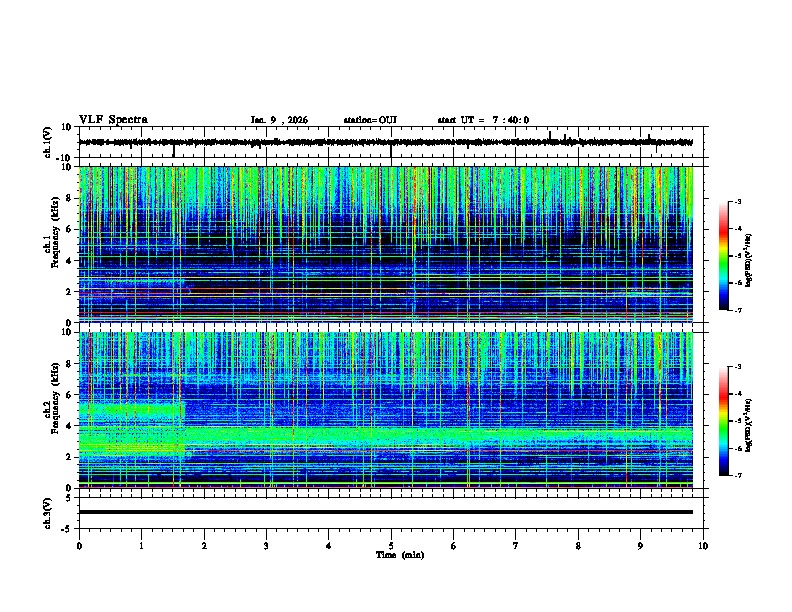The width and height of the screenshot is (792, 612).
Task: Click the "station=OUI" header text
Action: click(x=370, y=120)
